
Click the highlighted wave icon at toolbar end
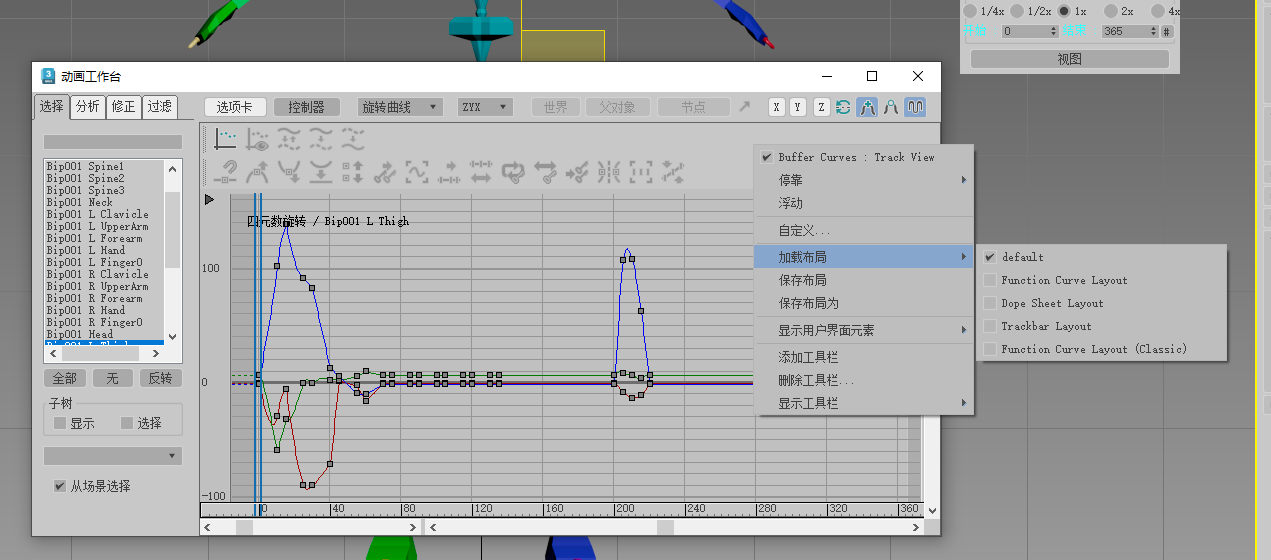coord(915,107)
